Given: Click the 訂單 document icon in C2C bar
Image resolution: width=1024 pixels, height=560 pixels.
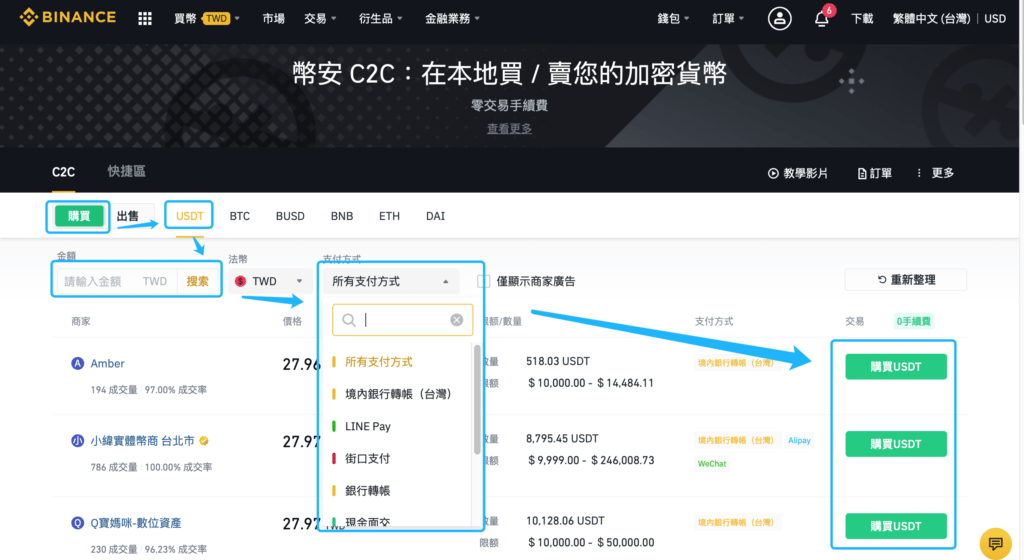Looking at the screenshot, I should [x=862, y=173].
